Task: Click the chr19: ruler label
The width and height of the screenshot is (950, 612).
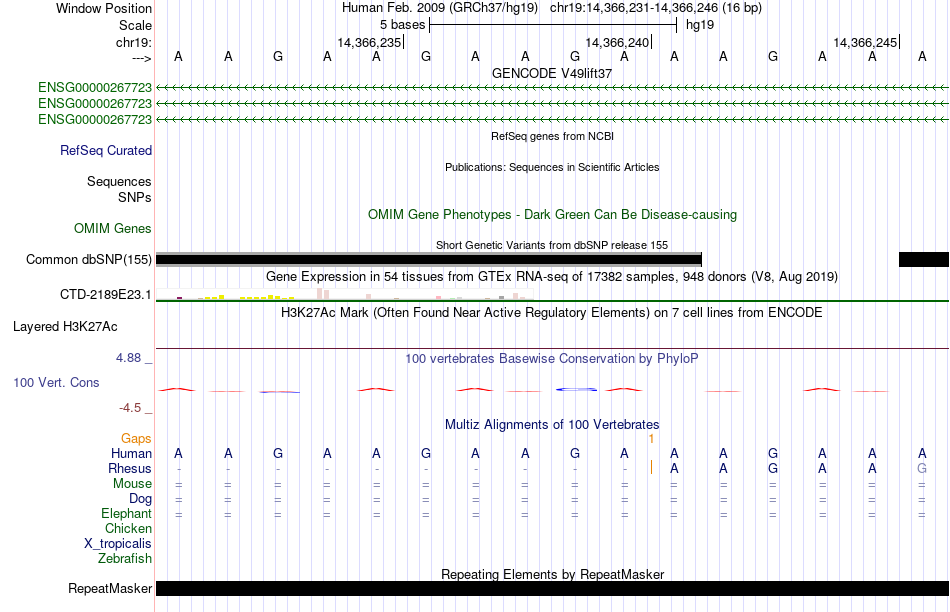Action: click(x=134, y=42)
